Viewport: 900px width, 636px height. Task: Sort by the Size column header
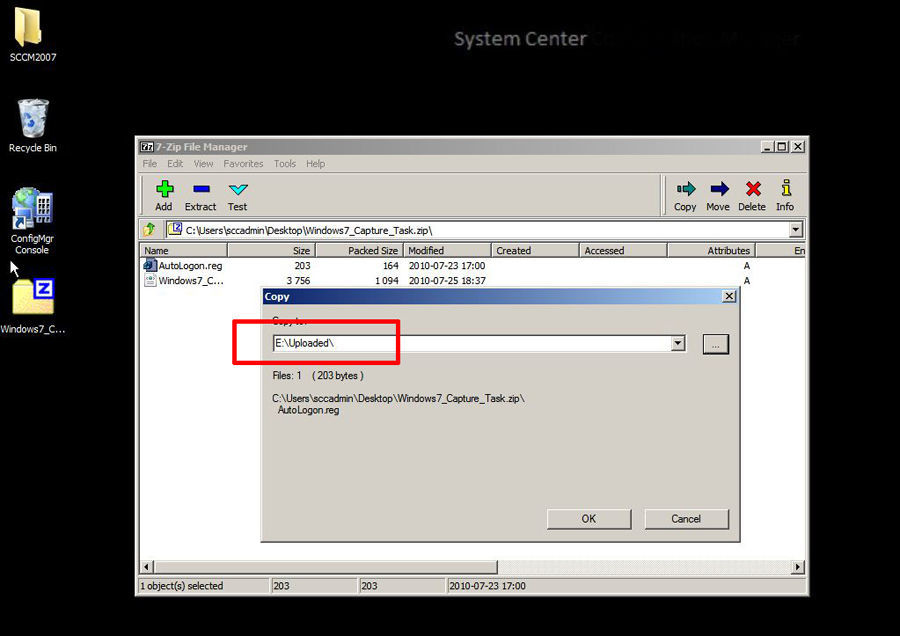[x=271, y=250]
